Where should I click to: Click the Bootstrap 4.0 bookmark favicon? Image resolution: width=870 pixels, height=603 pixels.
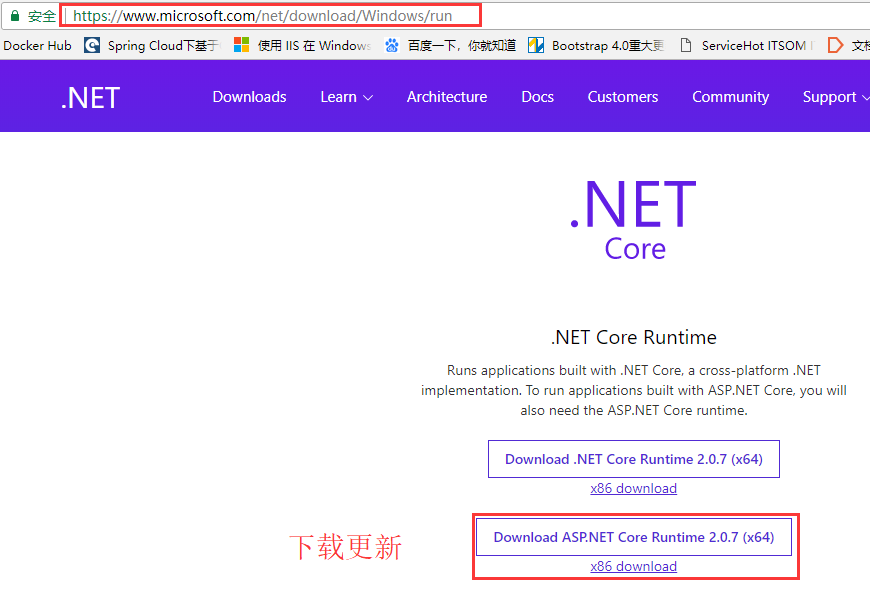[535, 45]
